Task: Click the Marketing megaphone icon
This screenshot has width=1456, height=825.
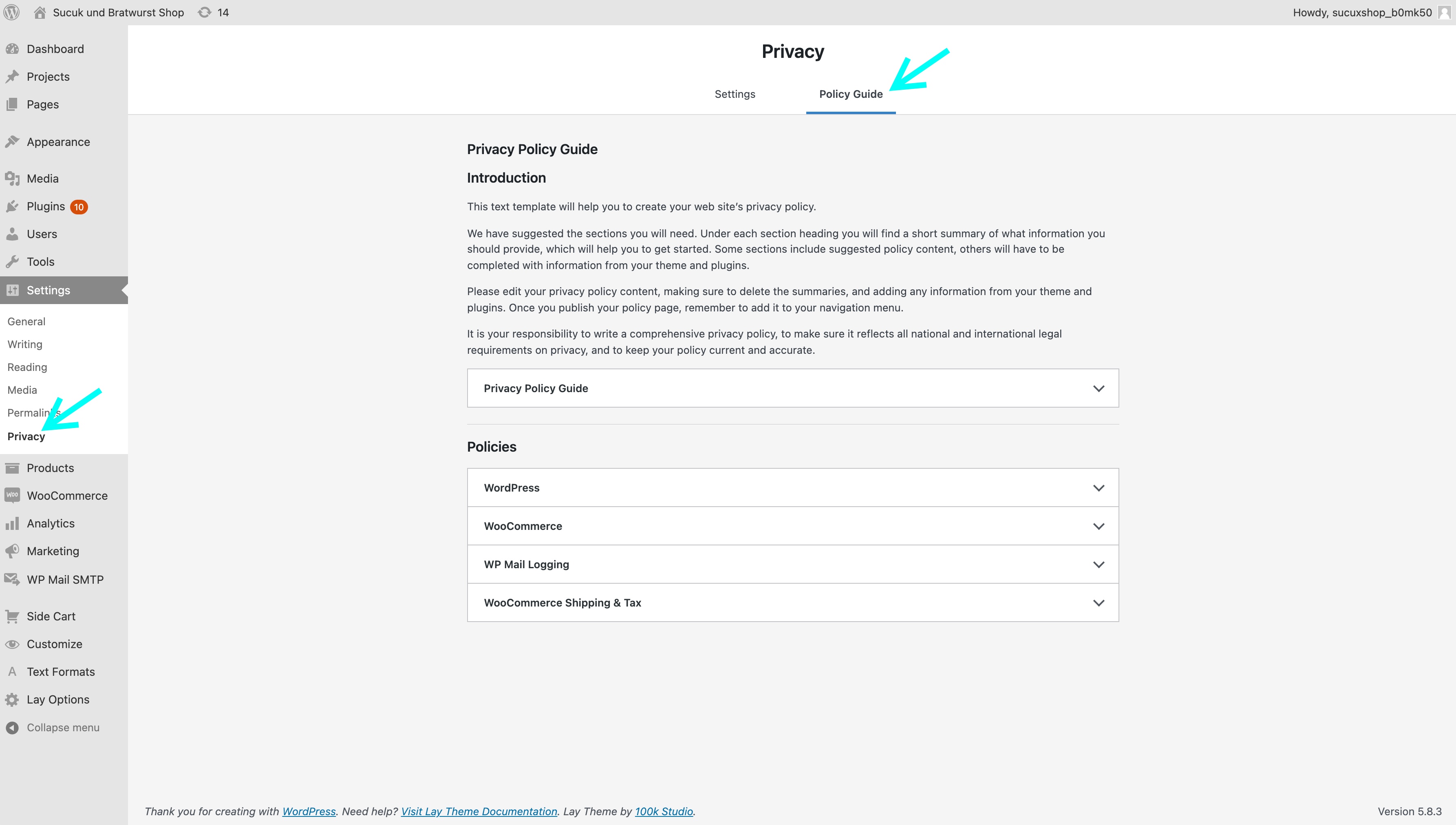Action: (x=13, y=551)
